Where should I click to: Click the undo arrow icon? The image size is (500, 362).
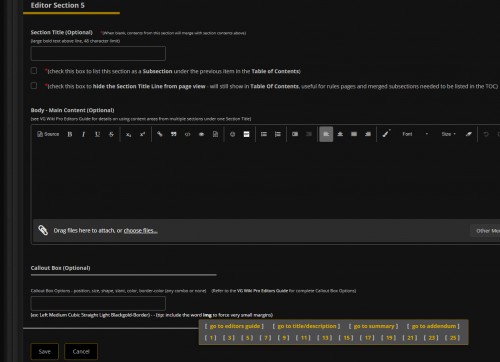pyautogui.click(x=486, y=134)
